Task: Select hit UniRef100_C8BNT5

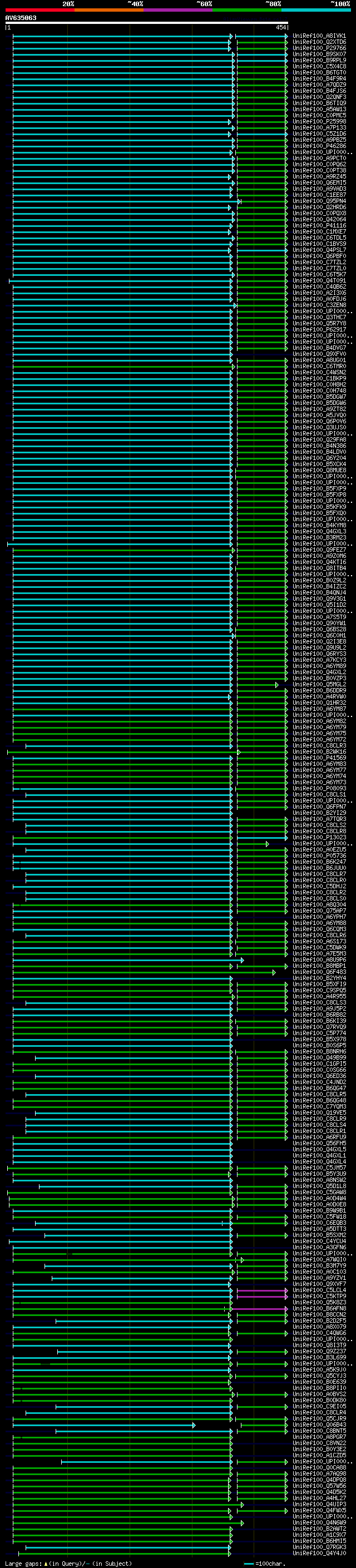Action: 319,1431
